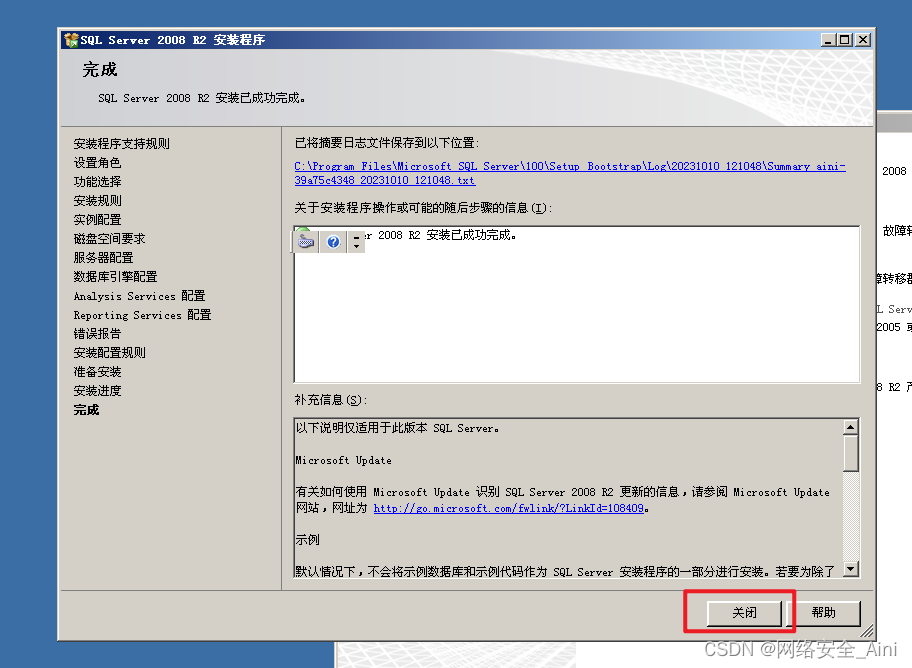Click the keyboard icon in floating language bar

point(305,241)
